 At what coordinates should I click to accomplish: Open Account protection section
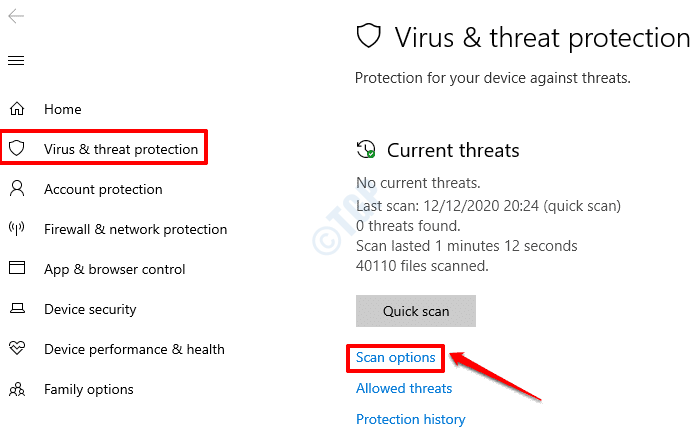[x=103, y=189]
